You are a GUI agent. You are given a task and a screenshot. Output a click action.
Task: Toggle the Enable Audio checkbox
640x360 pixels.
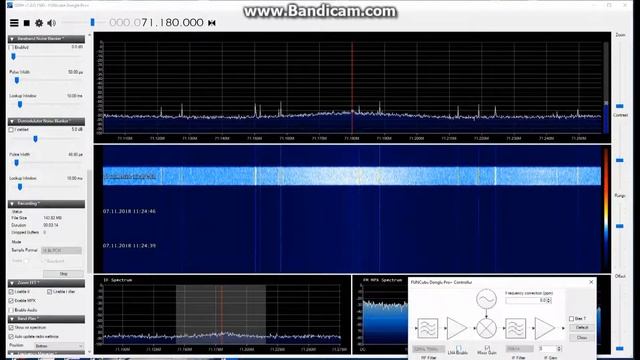pyautogui.click(x=11, y=310)
